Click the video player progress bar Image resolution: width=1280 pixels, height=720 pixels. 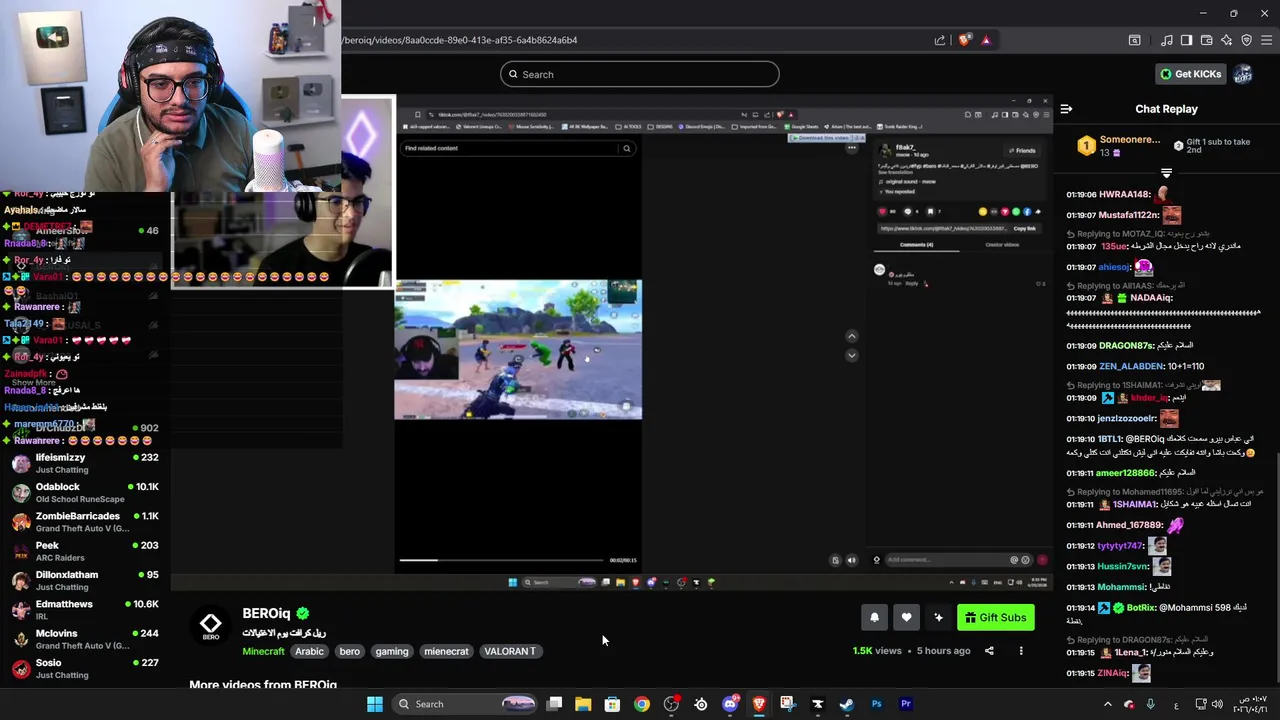(501, 560)
